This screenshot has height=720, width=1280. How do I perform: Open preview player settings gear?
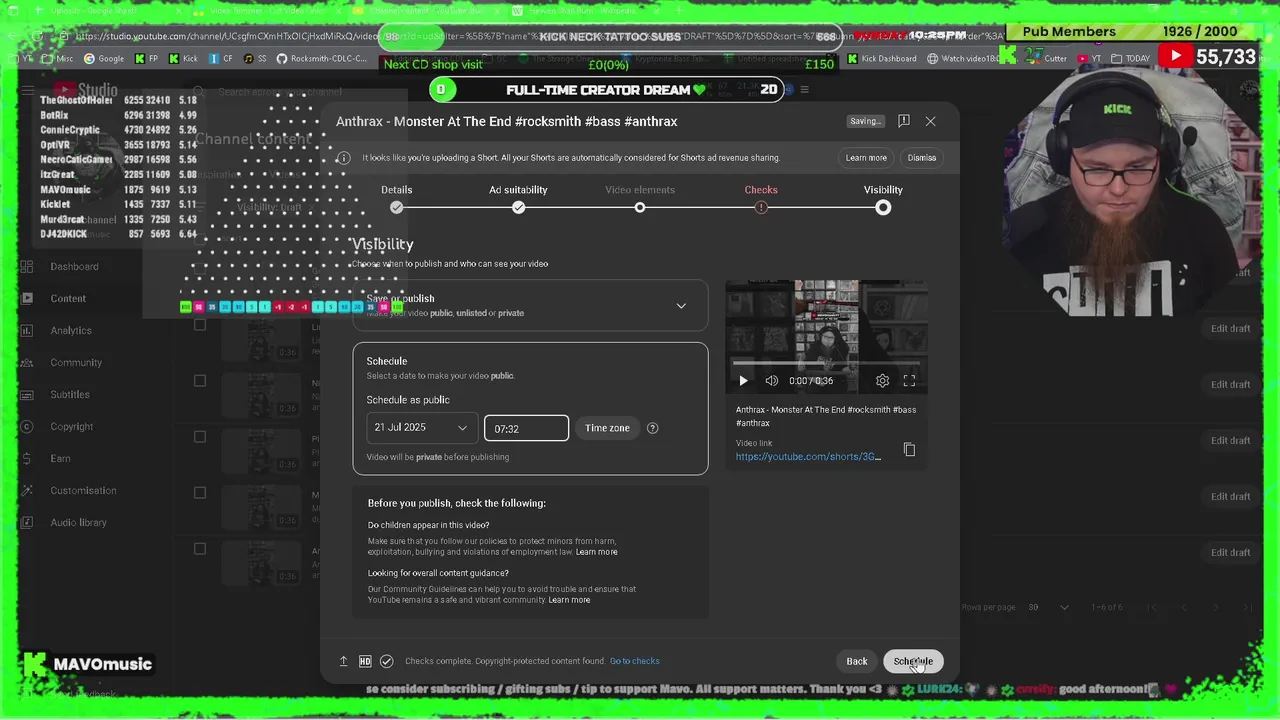(882, 381)
